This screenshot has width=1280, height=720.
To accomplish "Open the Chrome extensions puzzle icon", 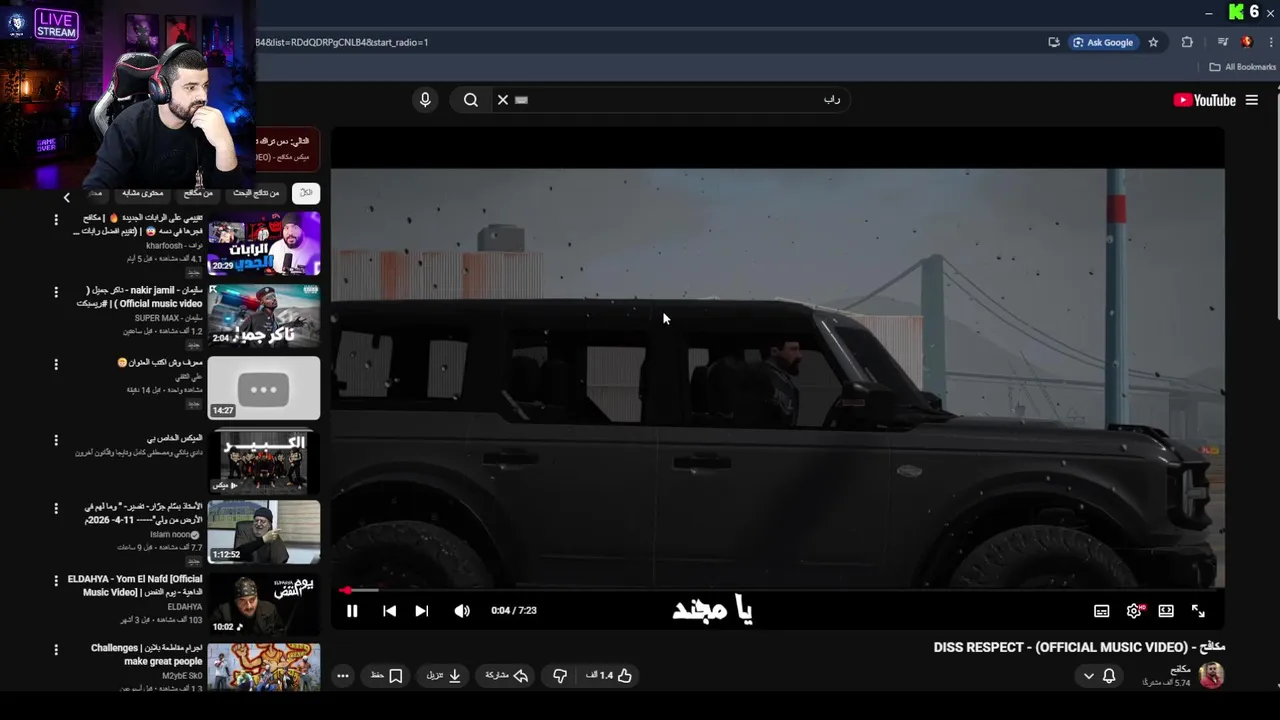I will coord(1187,42).
